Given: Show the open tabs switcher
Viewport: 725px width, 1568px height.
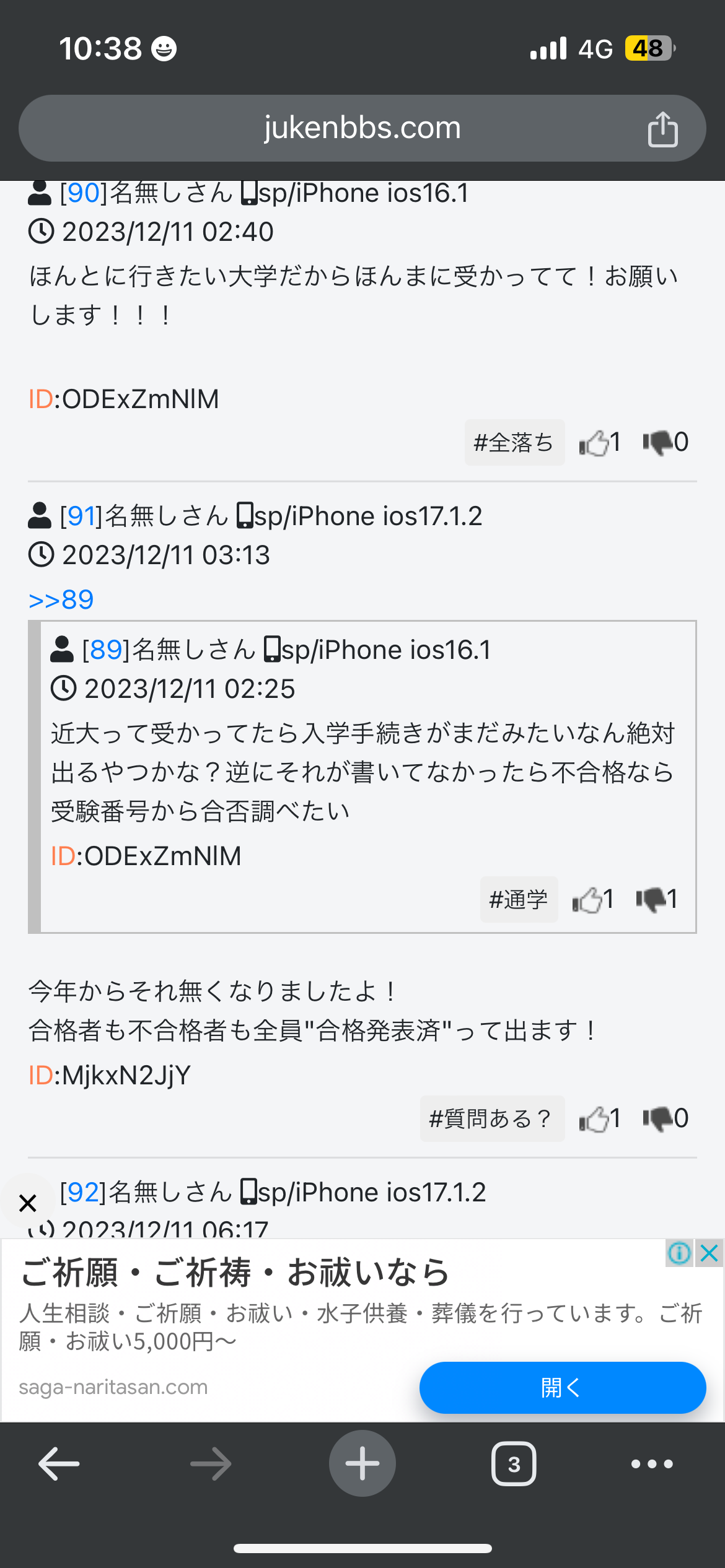Looking at the screenshot, I should point(514,1464).
